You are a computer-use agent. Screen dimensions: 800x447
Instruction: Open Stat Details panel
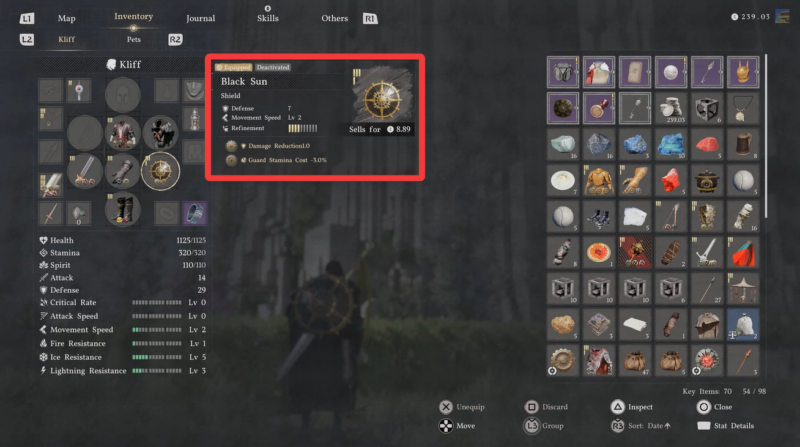(726, 426)
